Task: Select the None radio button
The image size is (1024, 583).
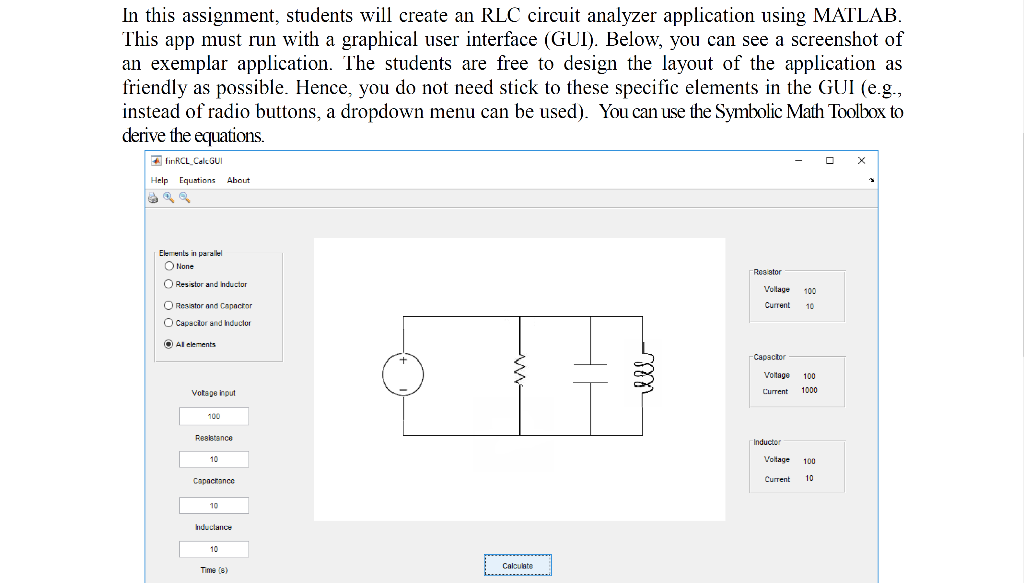Action: [x=170, y=265]
